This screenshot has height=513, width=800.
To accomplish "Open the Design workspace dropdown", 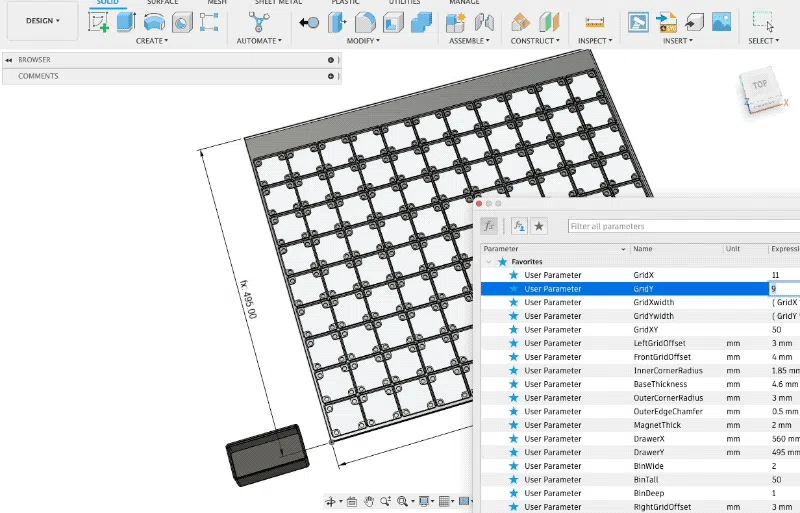I will tap(42, 20).
